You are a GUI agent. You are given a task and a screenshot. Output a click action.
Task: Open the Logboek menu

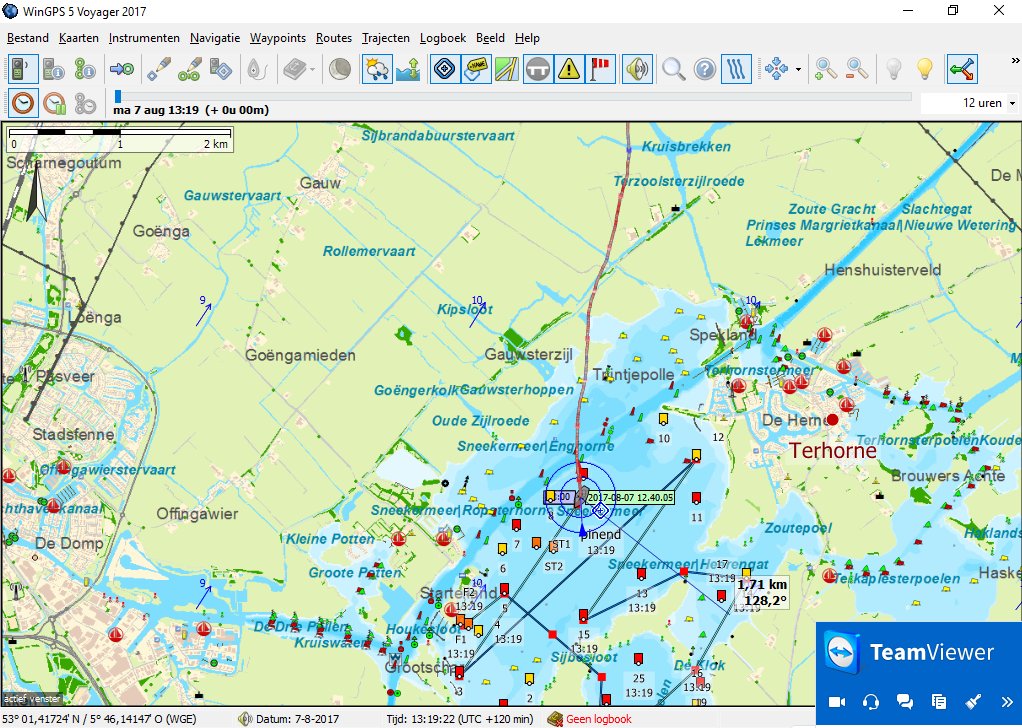pyautogui.click(x=443, y=38)
